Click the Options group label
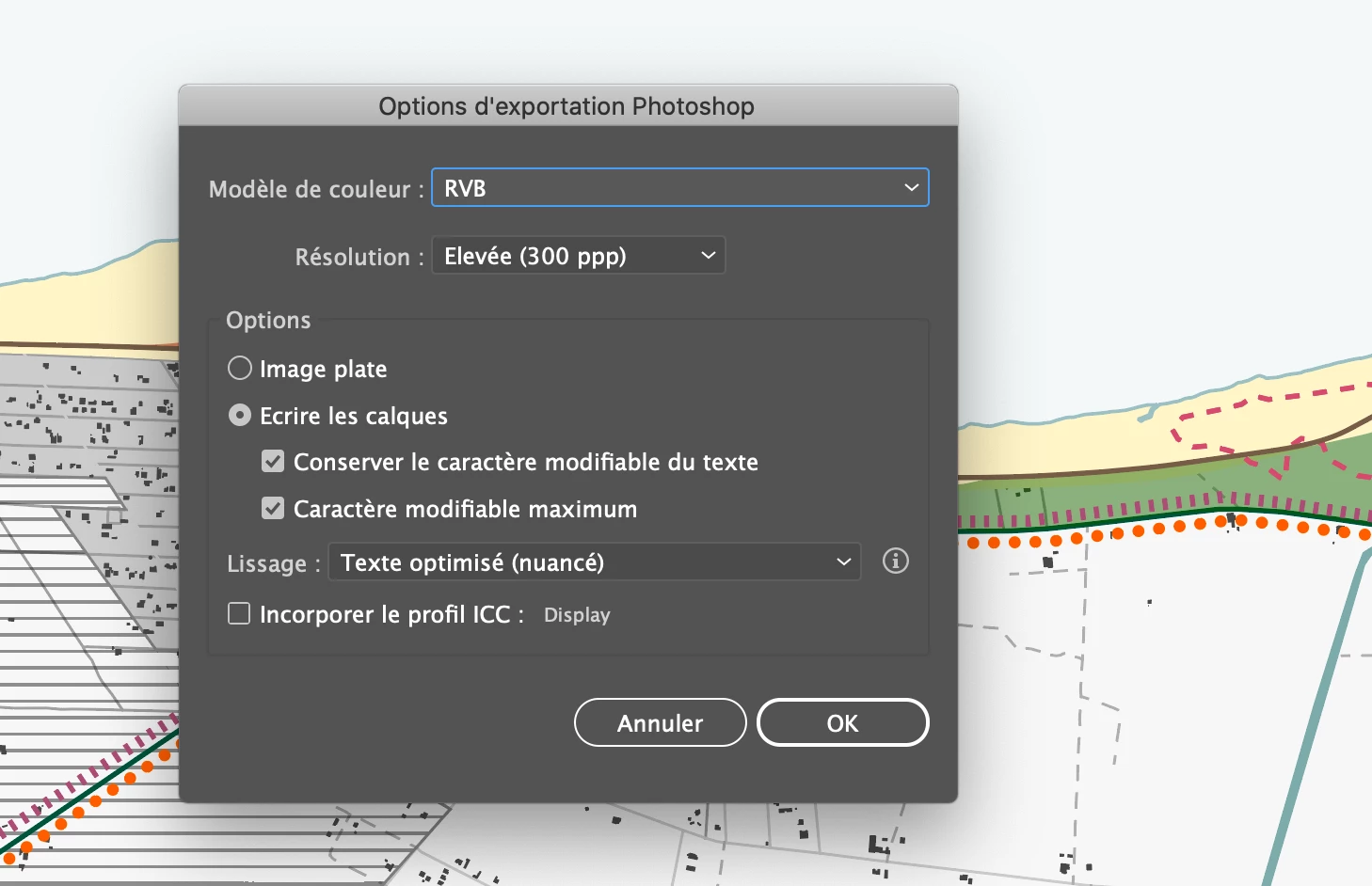 (x=268, y=320)
